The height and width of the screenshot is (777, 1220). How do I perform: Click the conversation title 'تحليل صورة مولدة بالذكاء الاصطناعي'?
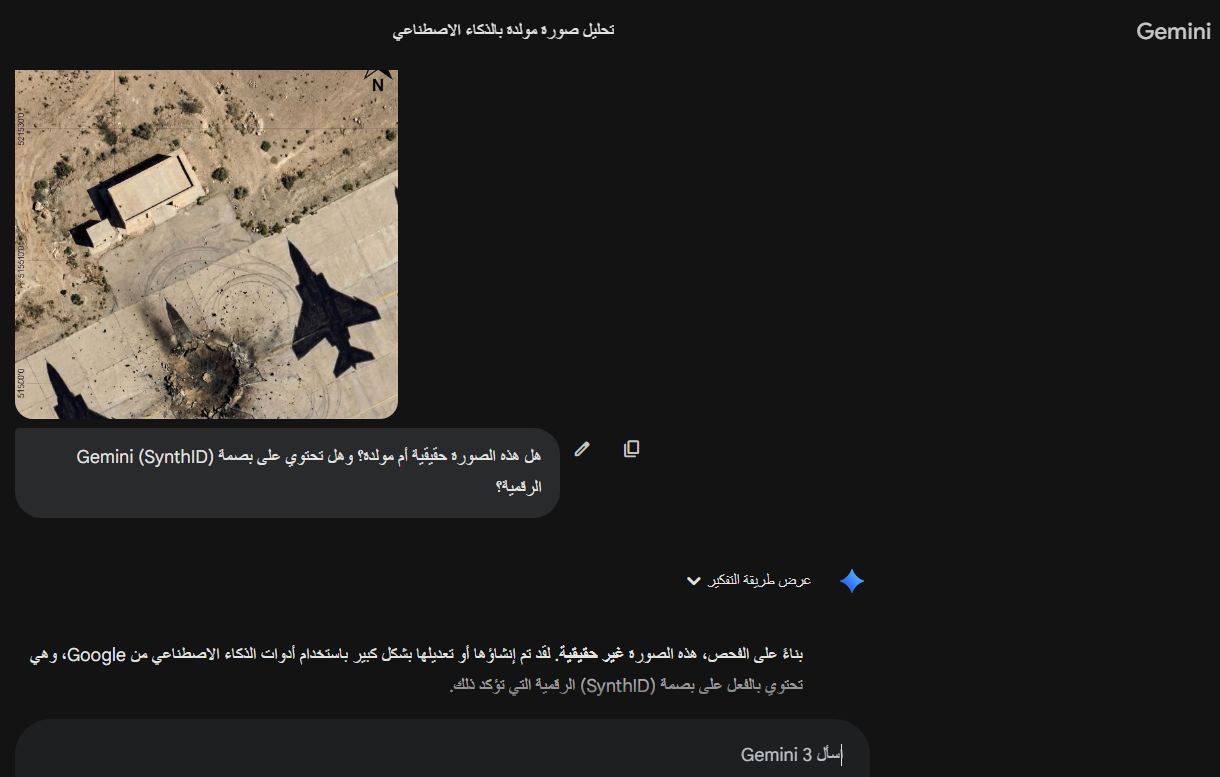504,30
